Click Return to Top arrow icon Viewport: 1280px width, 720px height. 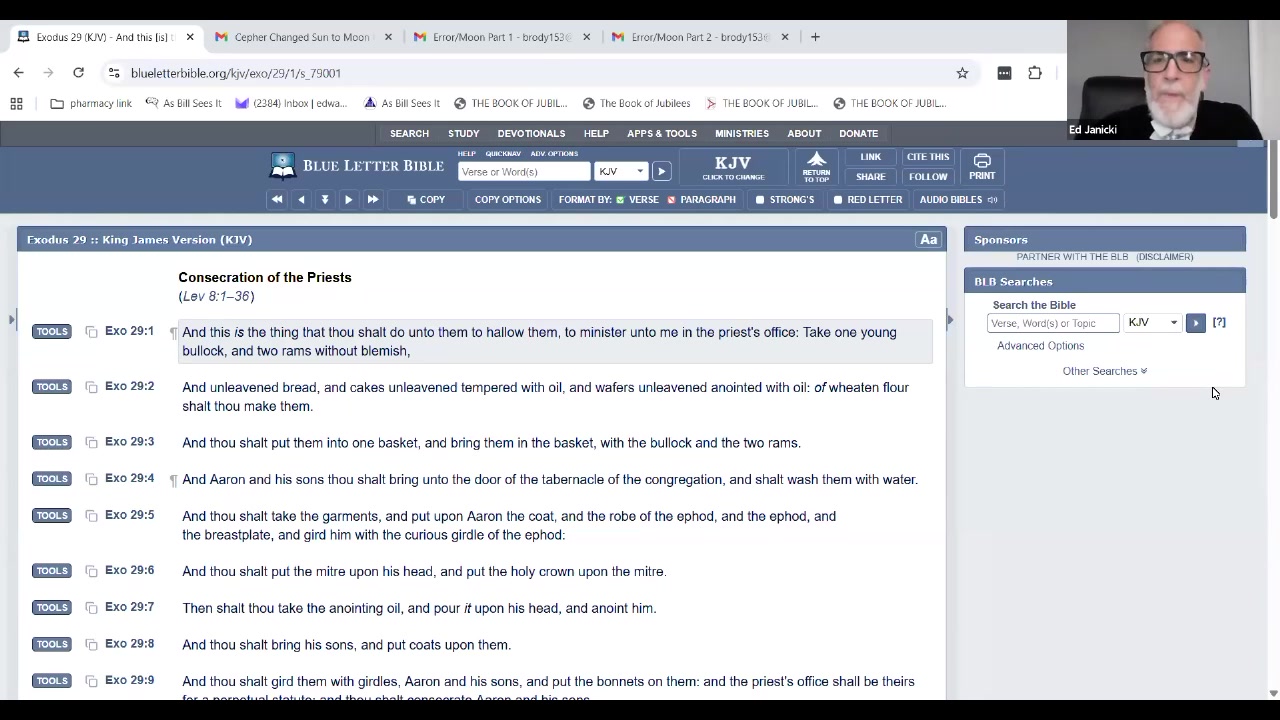[816, 166]
